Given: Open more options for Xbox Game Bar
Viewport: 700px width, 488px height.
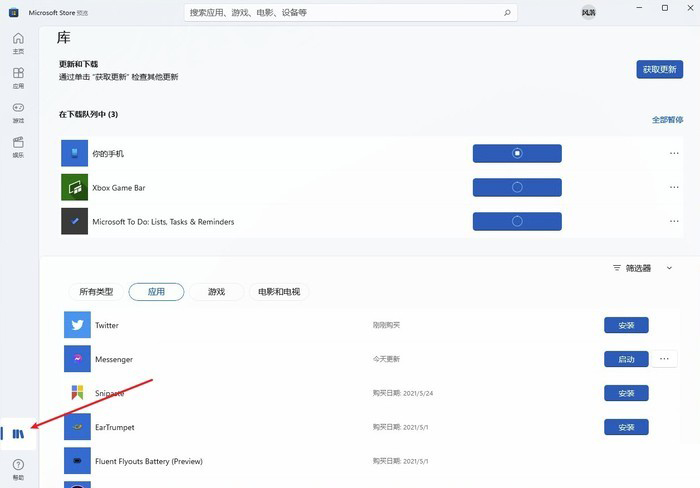Looking at the screenshot, I should 674,187.
